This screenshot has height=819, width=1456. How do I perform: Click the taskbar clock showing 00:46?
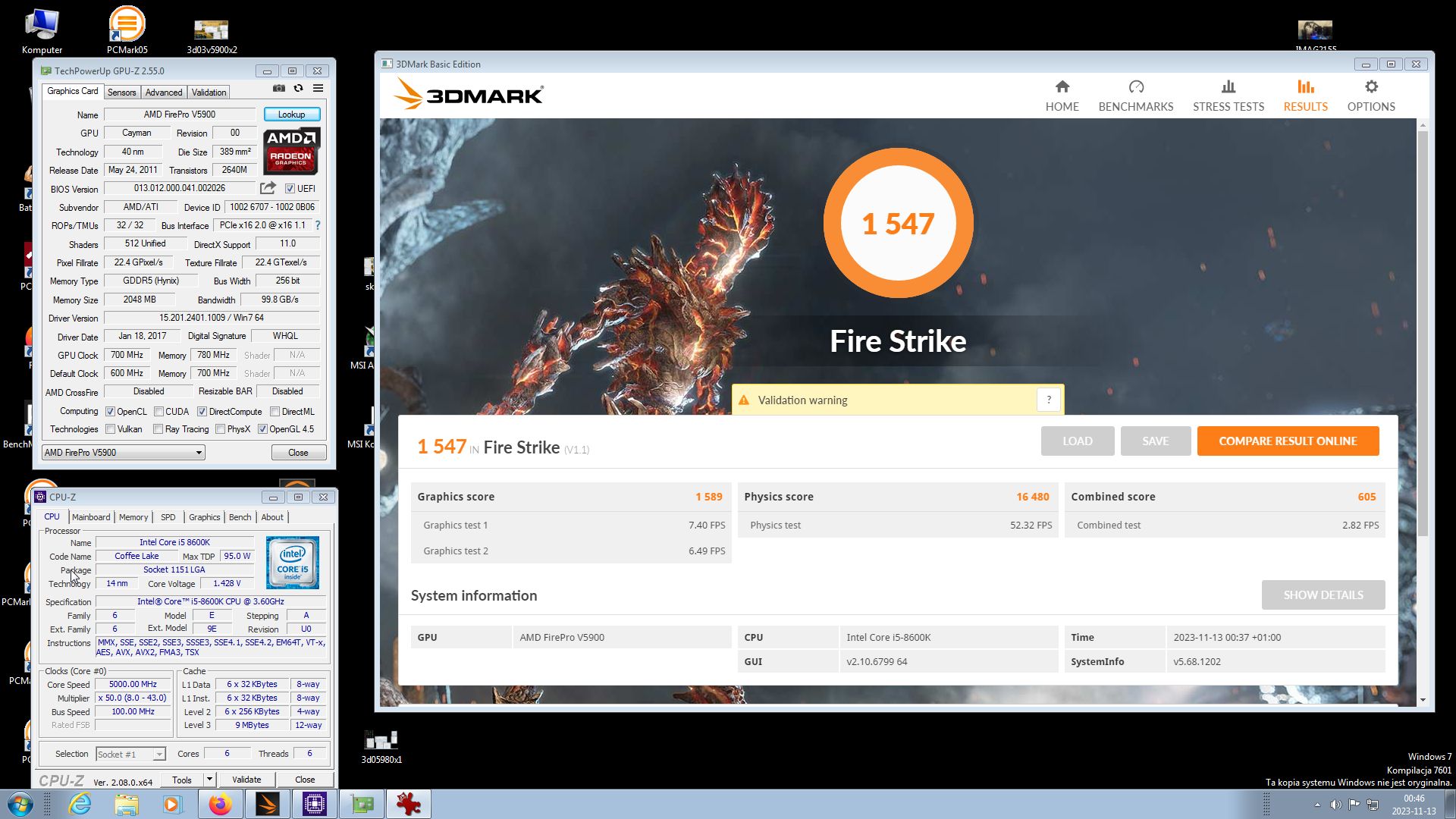click(x=1414, y=805)
